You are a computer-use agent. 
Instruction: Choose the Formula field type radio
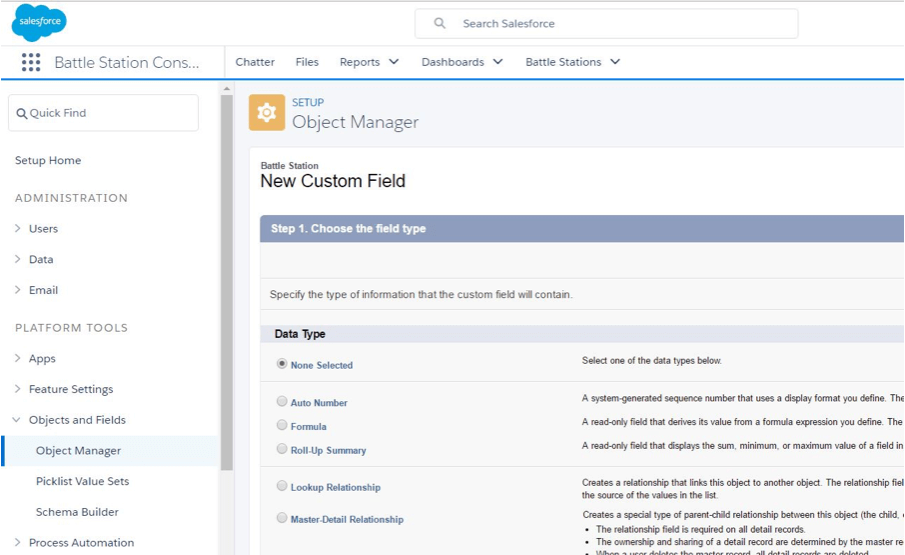coord(282,425)
